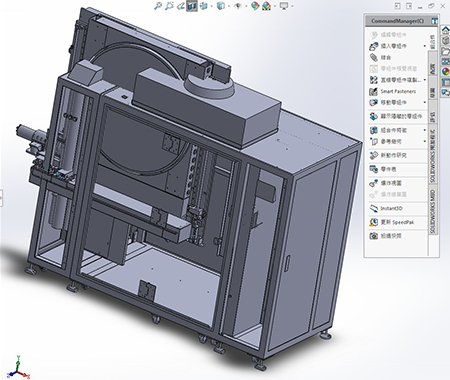Select the Zoom to Area tool

pyautogui.click(x=169, y=6)
